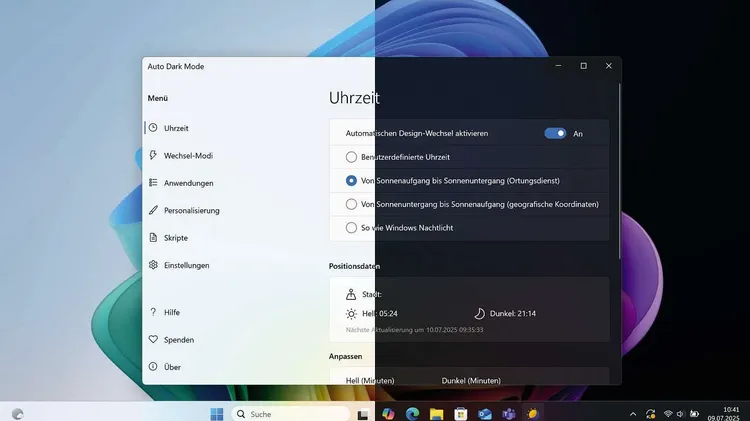Screen dimensions: 750x421
Task: Click the lightning icon beside Wechsel-Modi
Action: point(153,155)
